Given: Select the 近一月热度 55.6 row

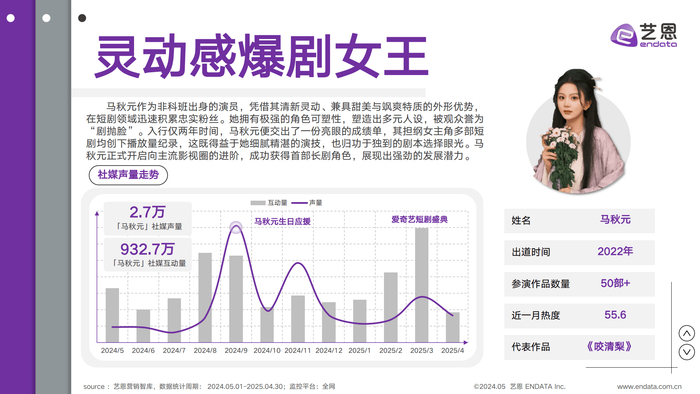Looking at the screenshot, I should 579,315.
